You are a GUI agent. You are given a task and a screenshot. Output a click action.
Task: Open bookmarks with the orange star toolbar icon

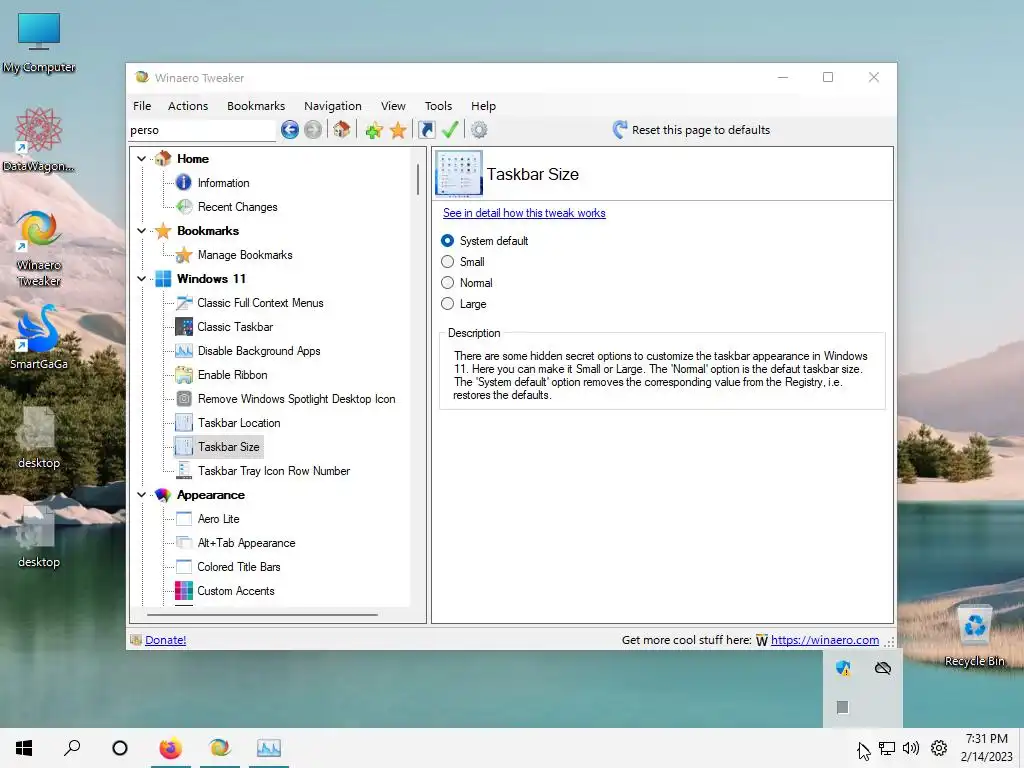point(398,130)
